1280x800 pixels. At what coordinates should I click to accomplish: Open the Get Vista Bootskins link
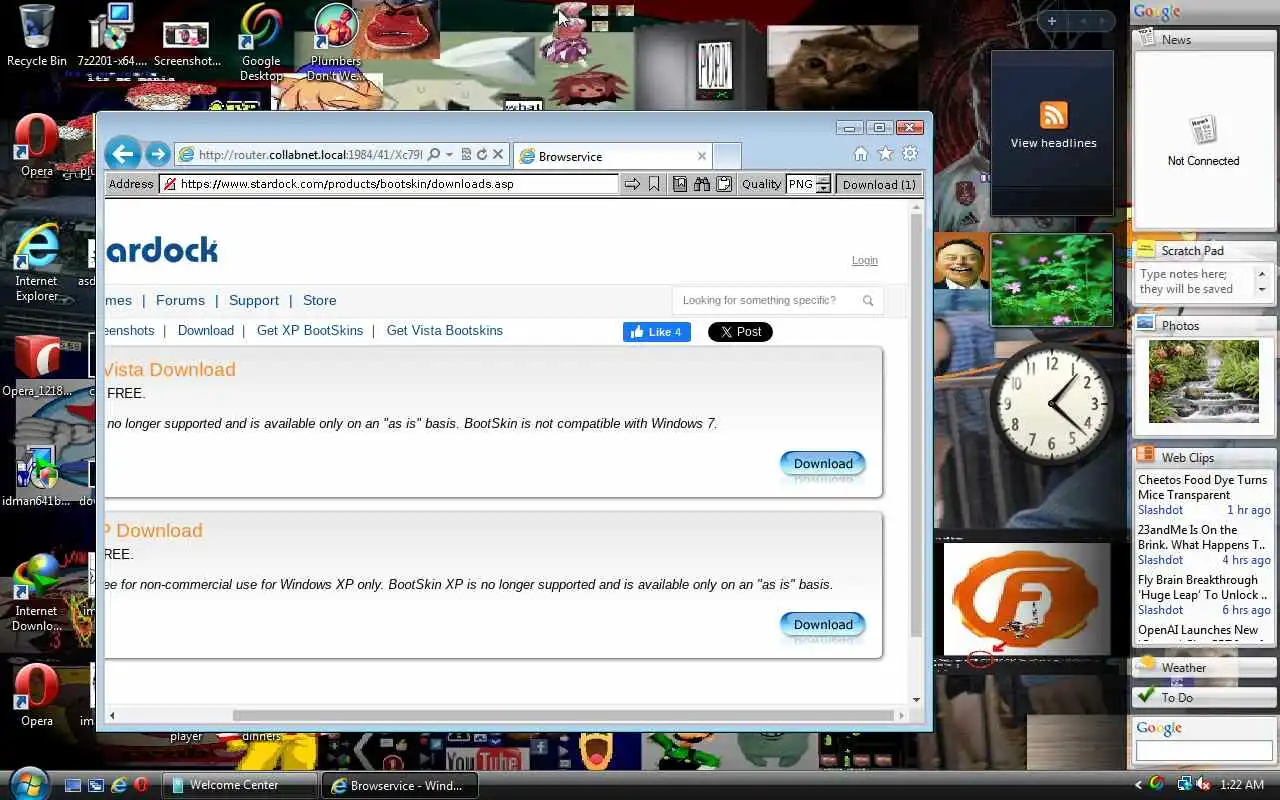445,330
